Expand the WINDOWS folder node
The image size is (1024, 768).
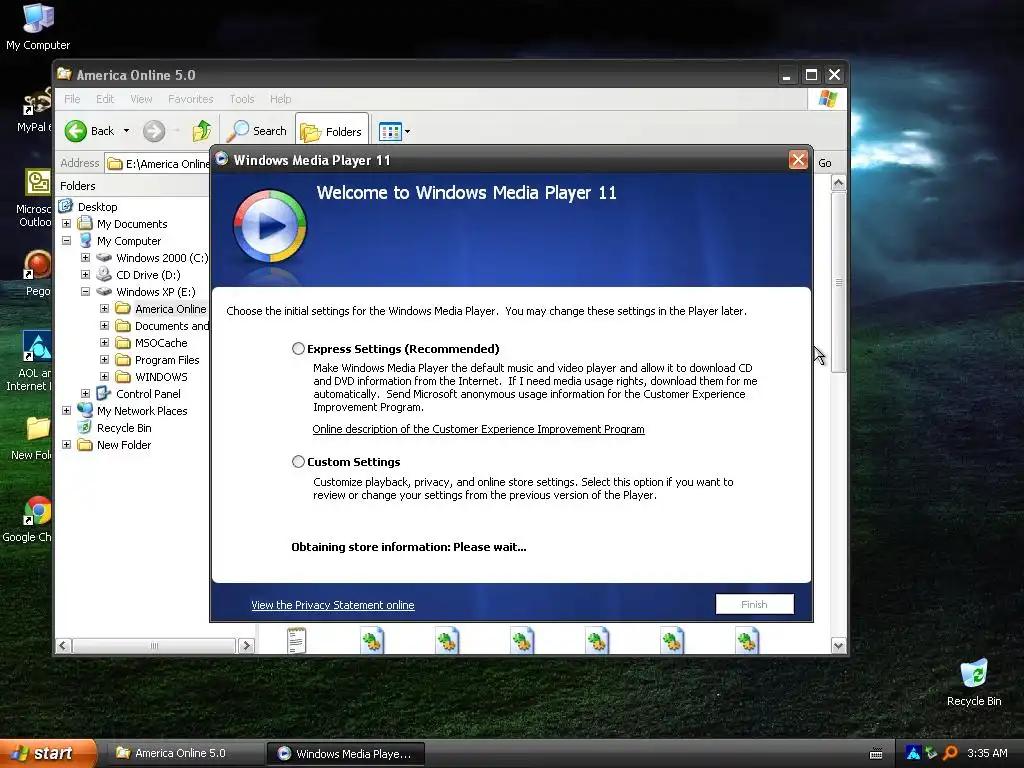[x=104, y=376]
